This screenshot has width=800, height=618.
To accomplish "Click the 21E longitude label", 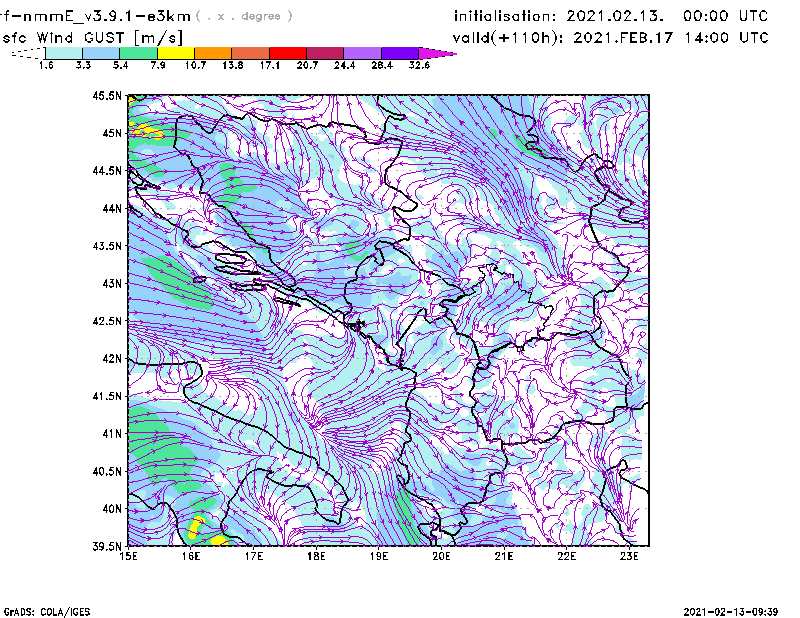I will pos(504,556).
